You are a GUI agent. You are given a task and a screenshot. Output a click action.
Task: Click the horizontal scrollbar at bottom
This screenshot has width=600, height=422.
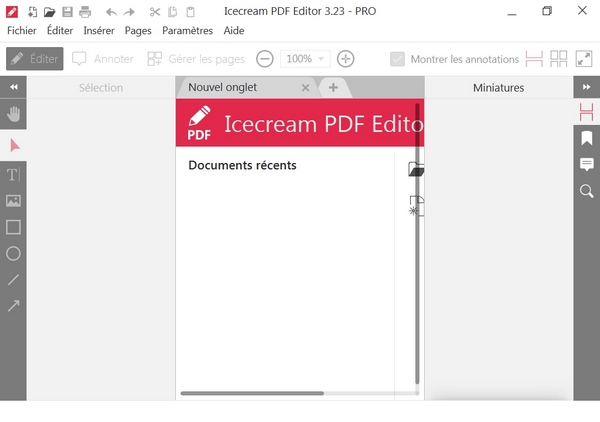[252, 393]
